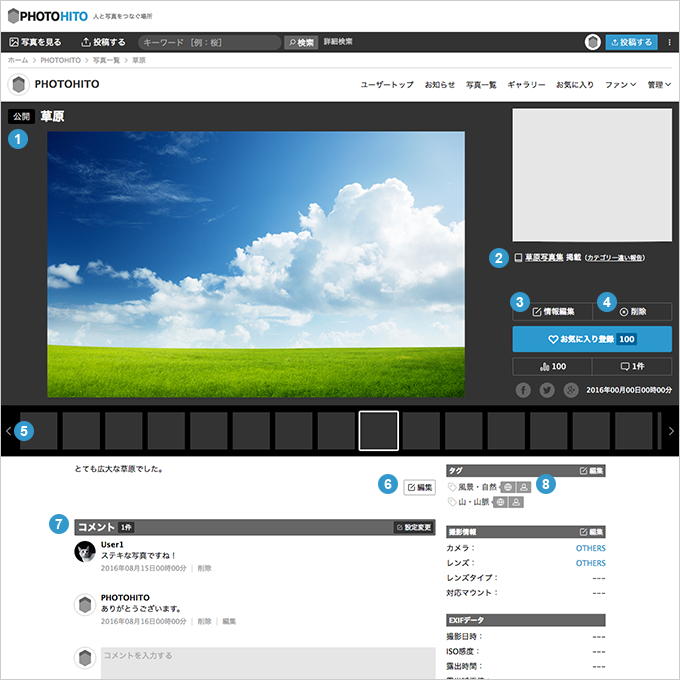
Task: Select the highlighted thumbnail in filmstrip
Action: click(x=379, y=431)
